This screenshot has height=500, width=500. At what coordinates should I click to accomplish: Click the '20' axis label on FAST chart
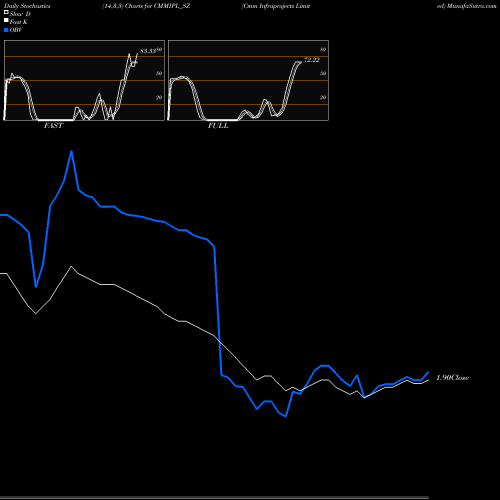pos(159,97)
